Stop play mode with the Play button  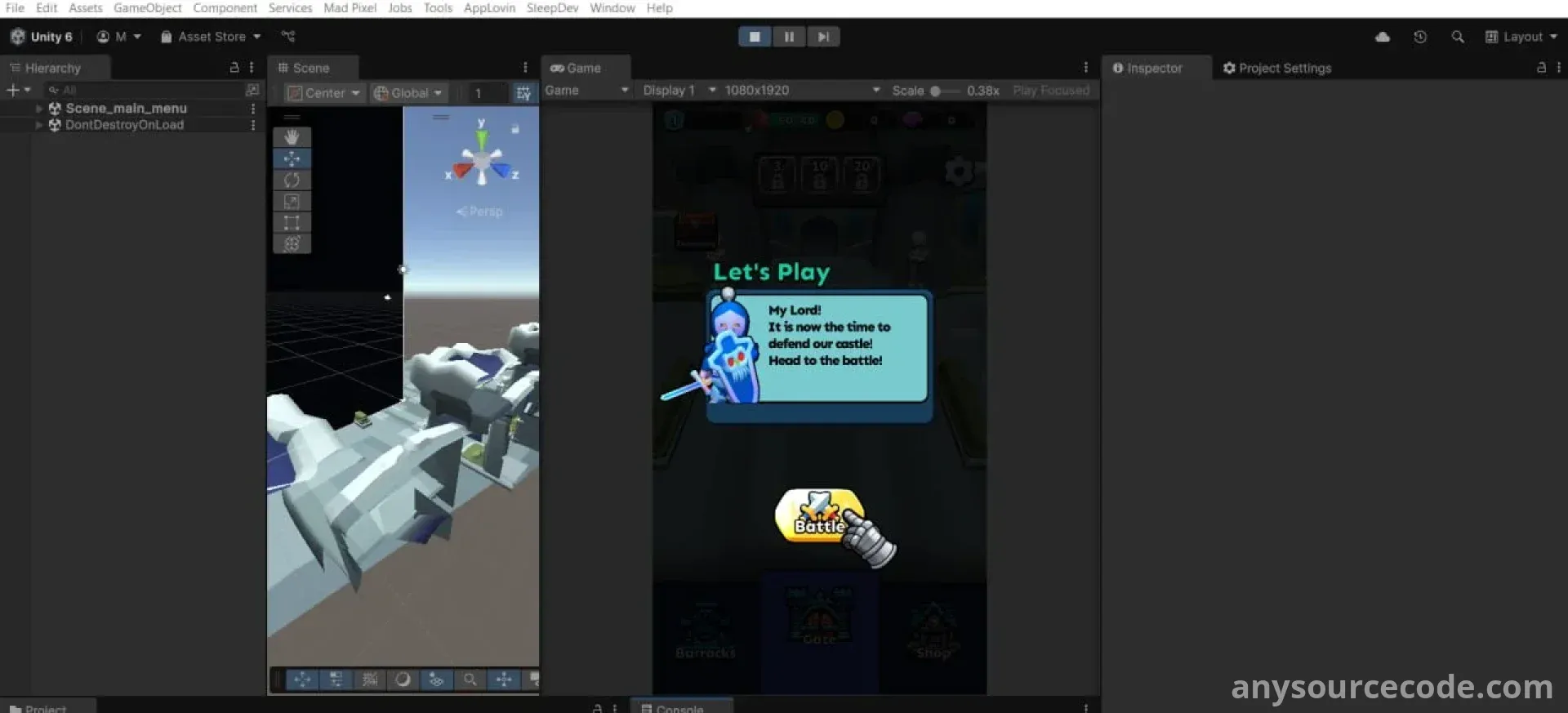tap(755, 37)
